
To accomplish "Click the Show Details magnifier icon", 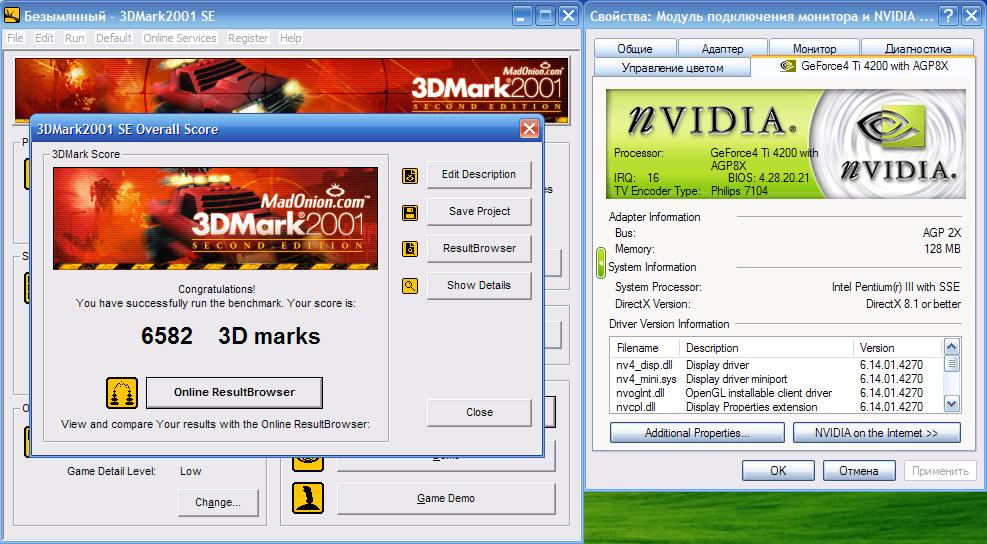I will pos(410,286).
